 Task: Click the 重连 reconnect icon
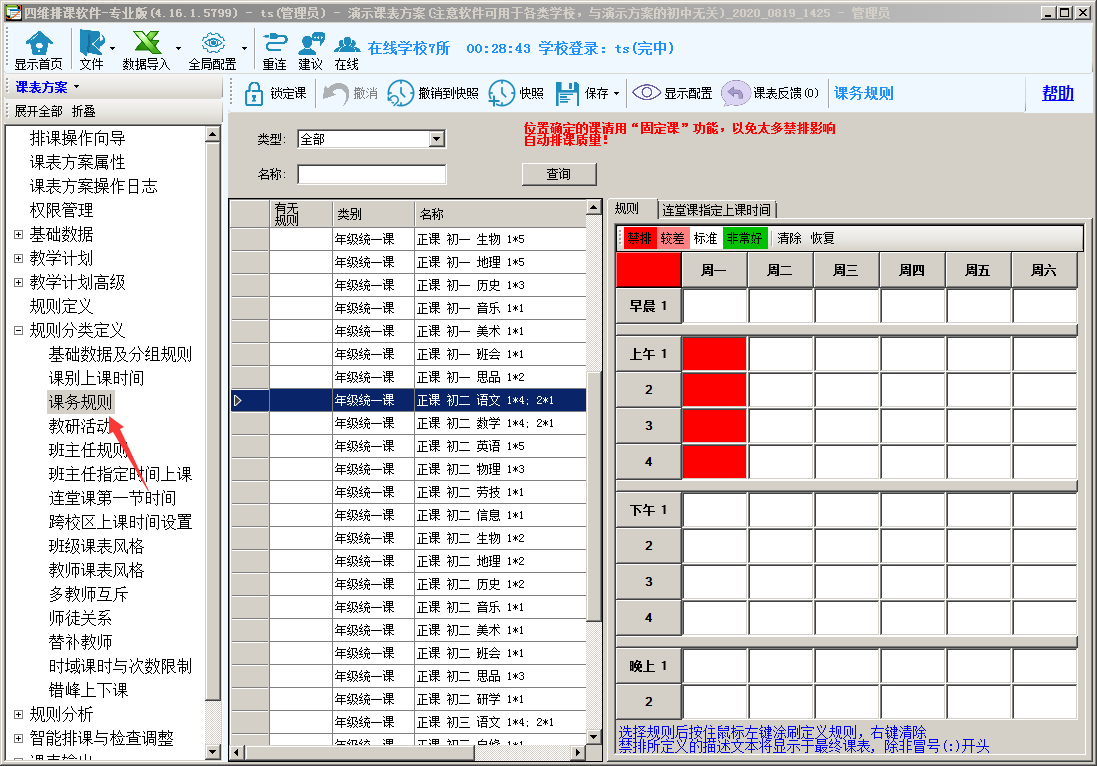pos(274,44)
